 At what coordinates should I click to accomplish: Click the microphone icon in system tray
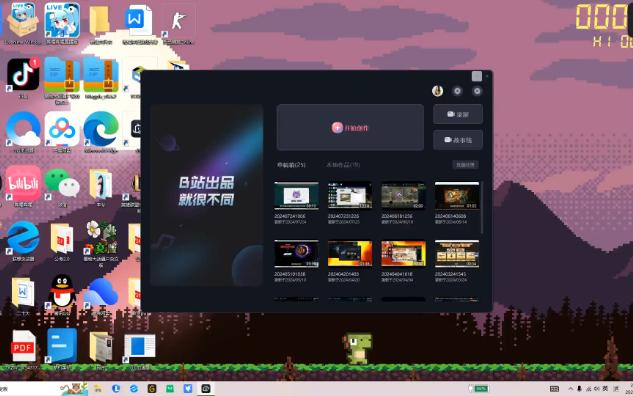pyautogui.click(x=579, y=389)
